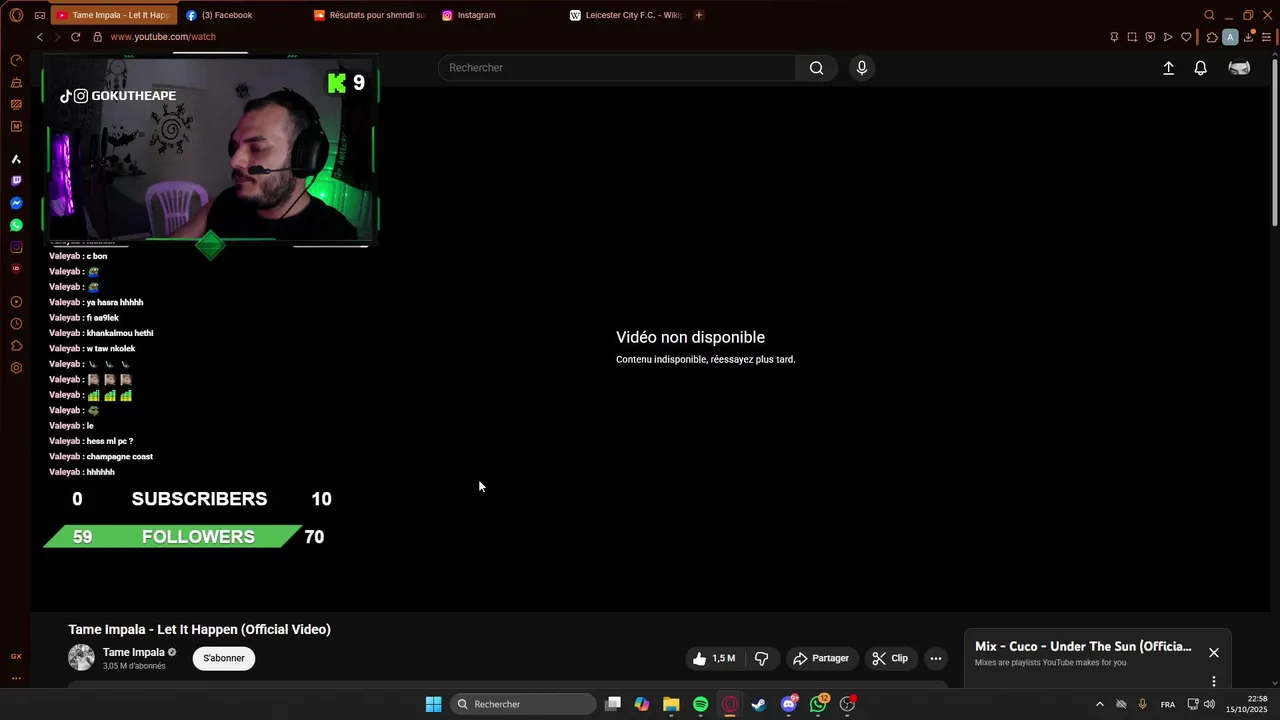Open File Explorer from the taskbar
The width and height of the screenshot is (1280, 720).
[671, 704]
